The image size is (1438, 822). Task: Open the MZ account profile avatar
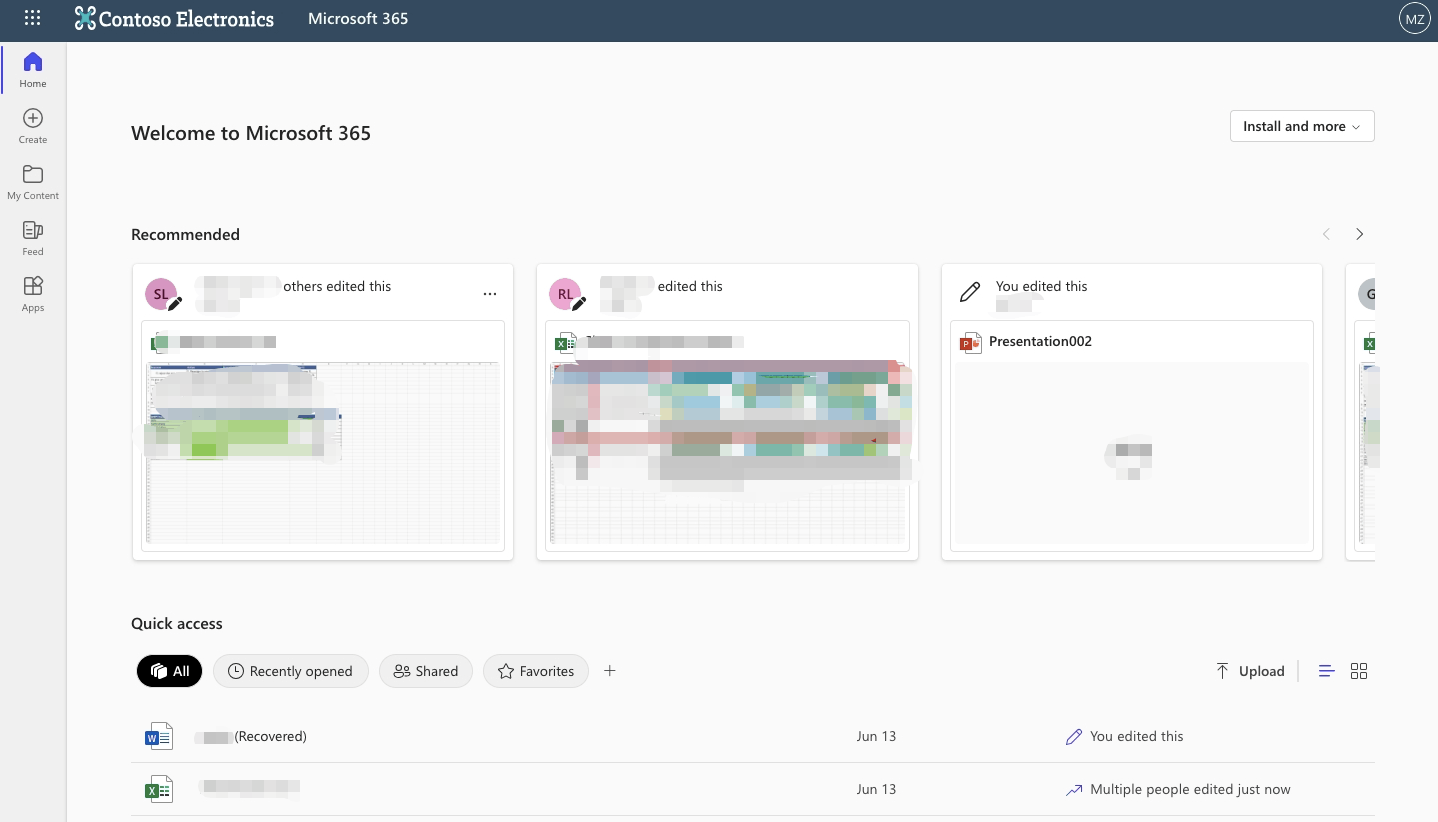(x=1414, y=18)
